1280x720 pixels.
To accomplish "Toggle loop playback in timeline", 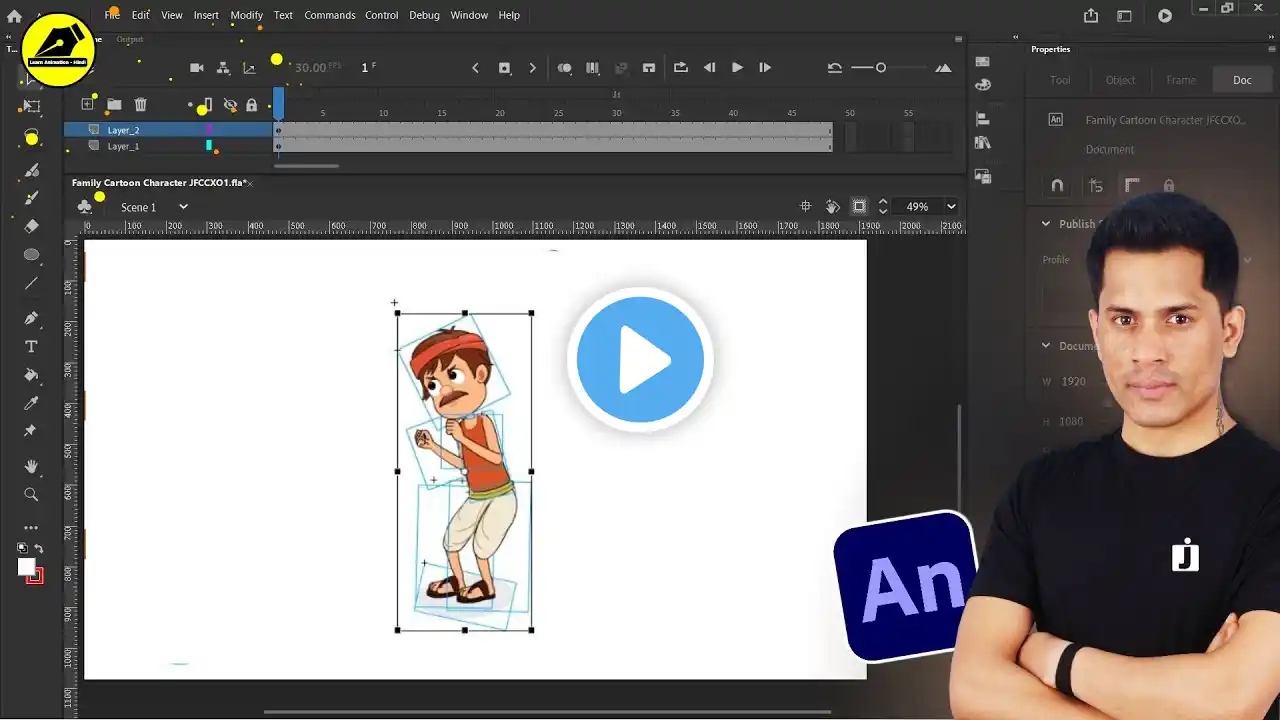I will pyautogui.click(x=680, y=68).
